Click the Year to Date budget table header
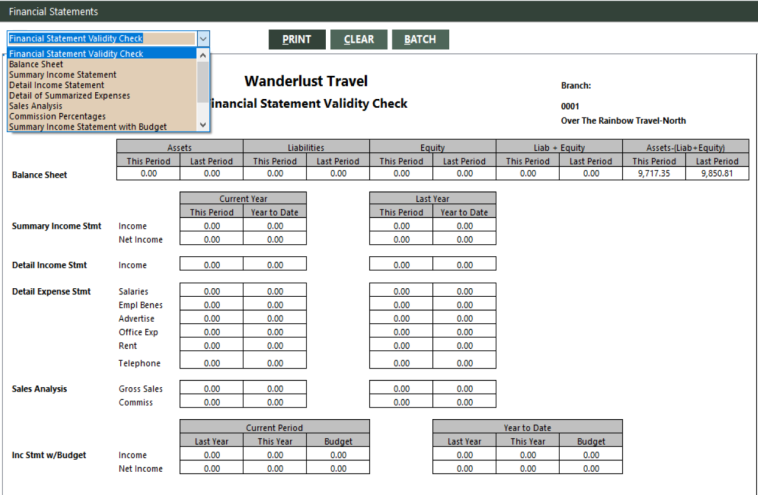The height and width of the screenshot is (495, 758). coord(527,427)
